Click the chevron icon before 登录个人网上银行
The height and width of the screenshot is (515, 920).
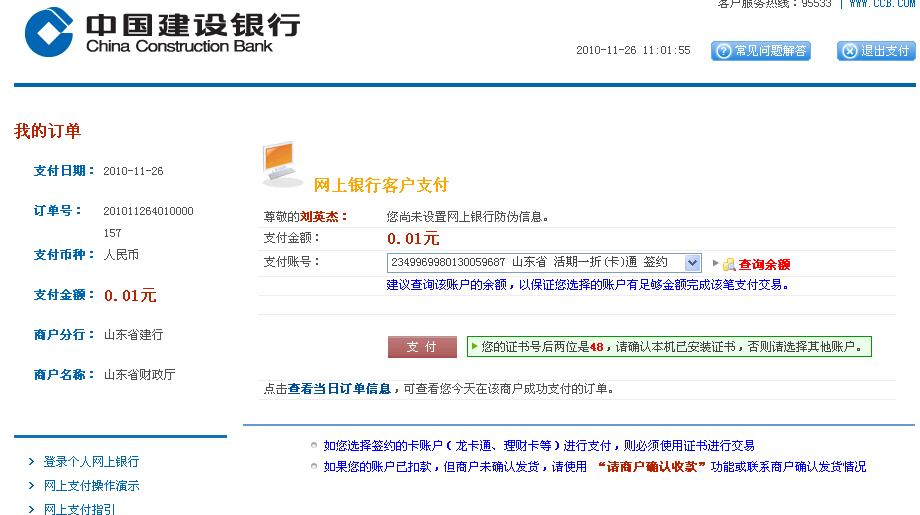pos(32,462)
